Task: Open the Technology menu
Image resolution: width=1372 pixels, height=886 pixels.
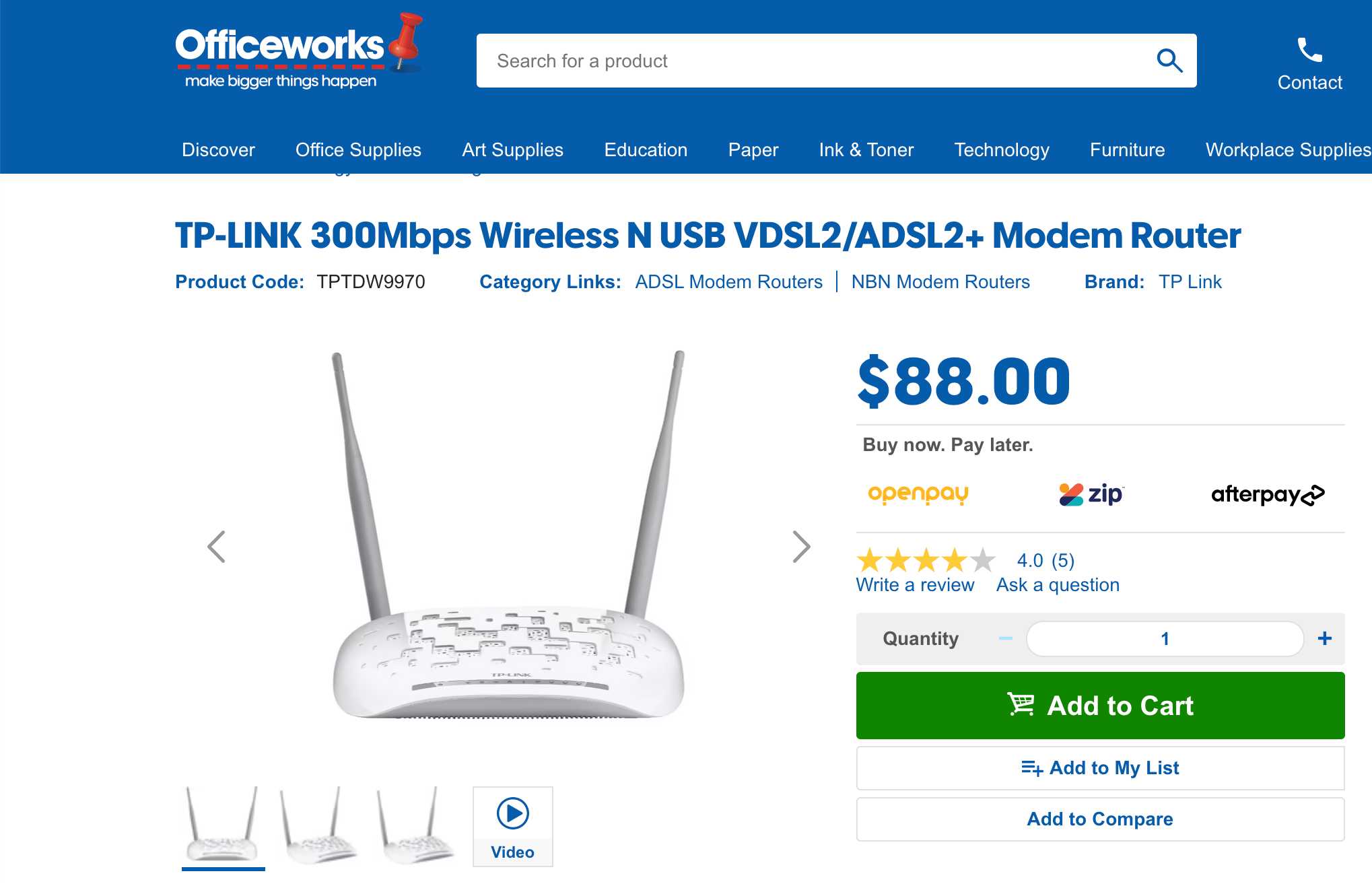Action: [x=1001, y=149]
